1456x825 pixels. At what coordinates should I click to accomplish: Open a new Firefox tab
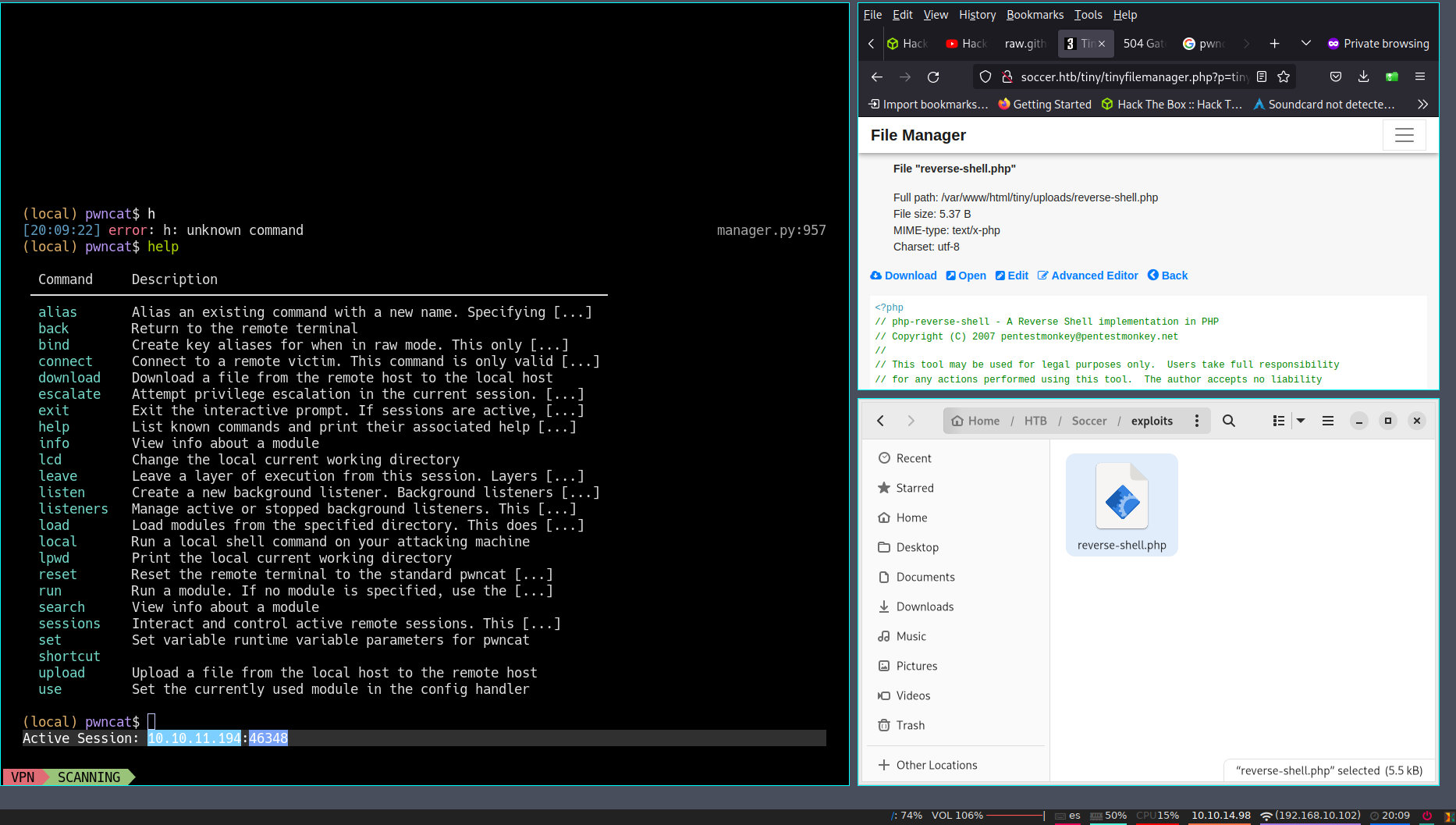1275,44
